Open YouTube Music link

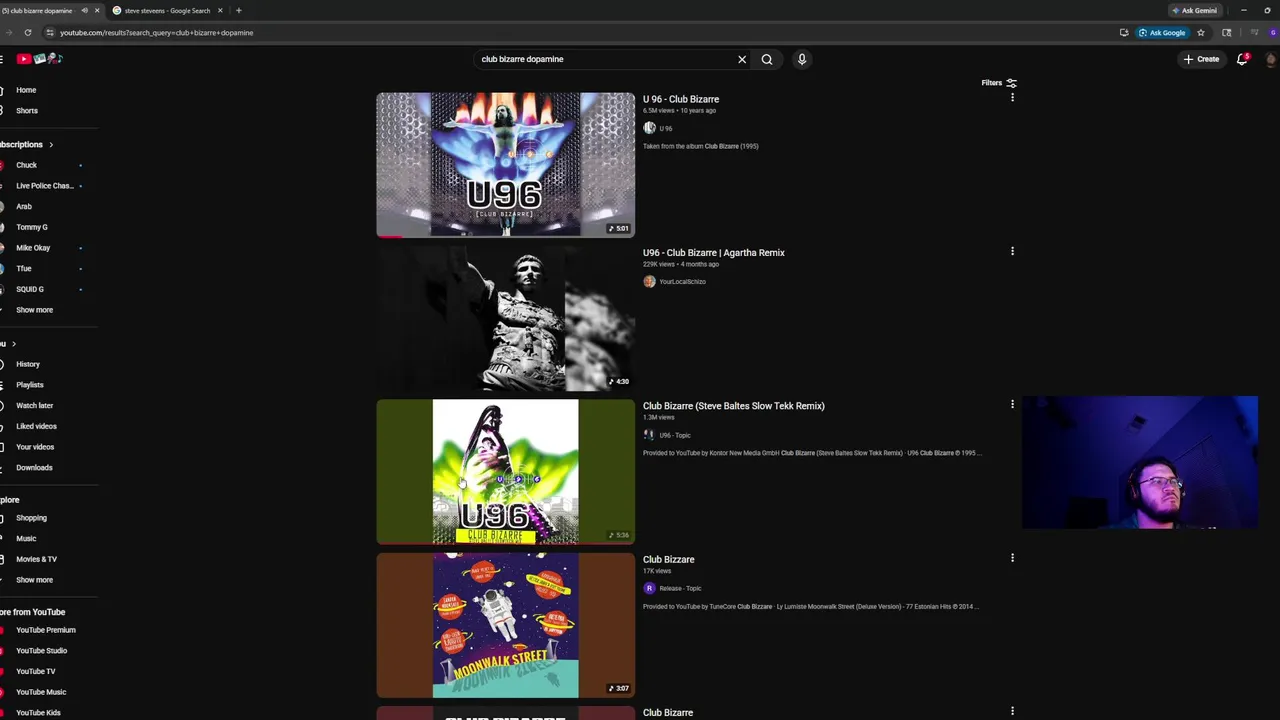(41, 692)
